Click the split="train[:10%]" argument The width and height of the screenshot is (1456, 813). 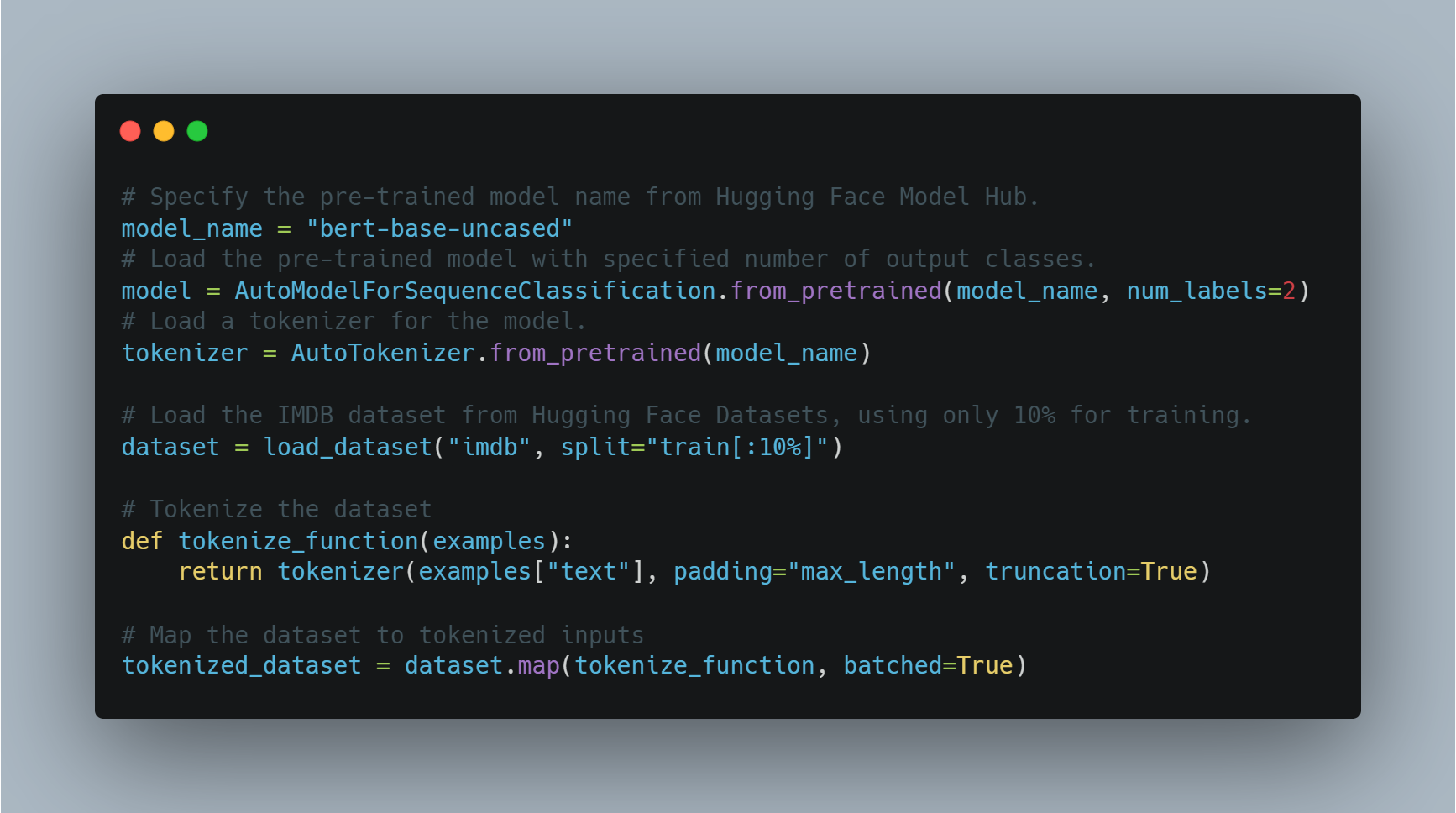(x=695, y=447)
